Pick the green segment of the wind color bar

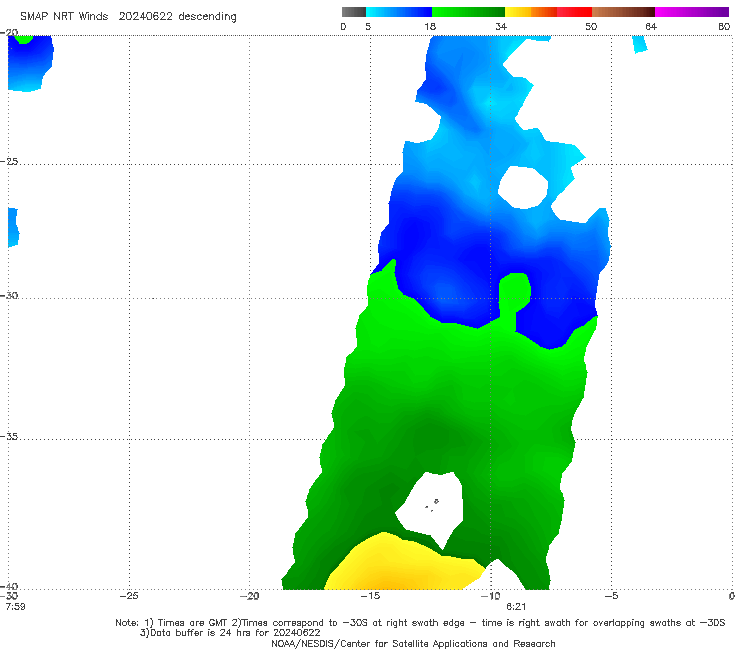(x=468, y=12)
